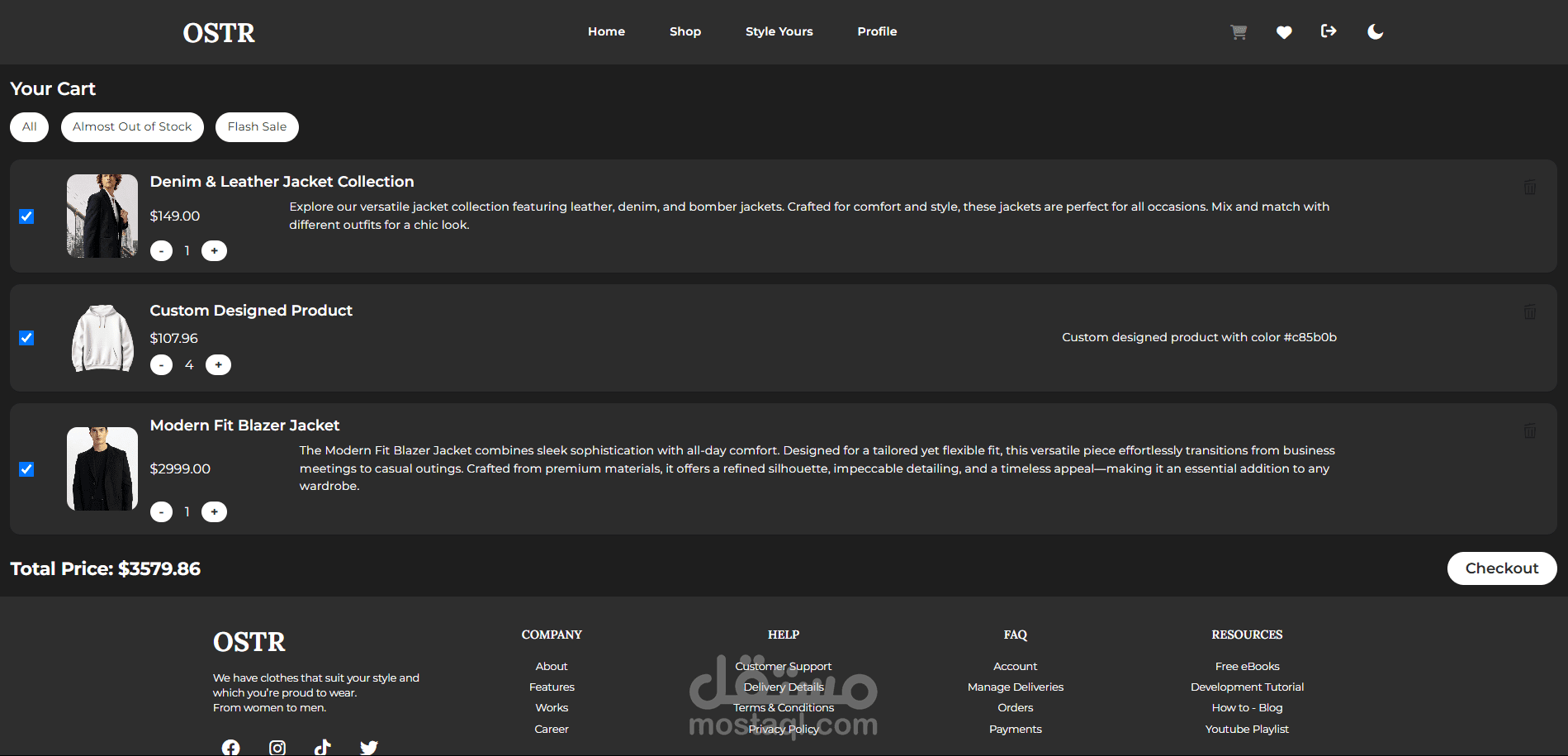This screenshot has width=1568, height=756.
Task: Open Youtube Playlist link
Action: pyautogui.click(x=1248, y=730)
